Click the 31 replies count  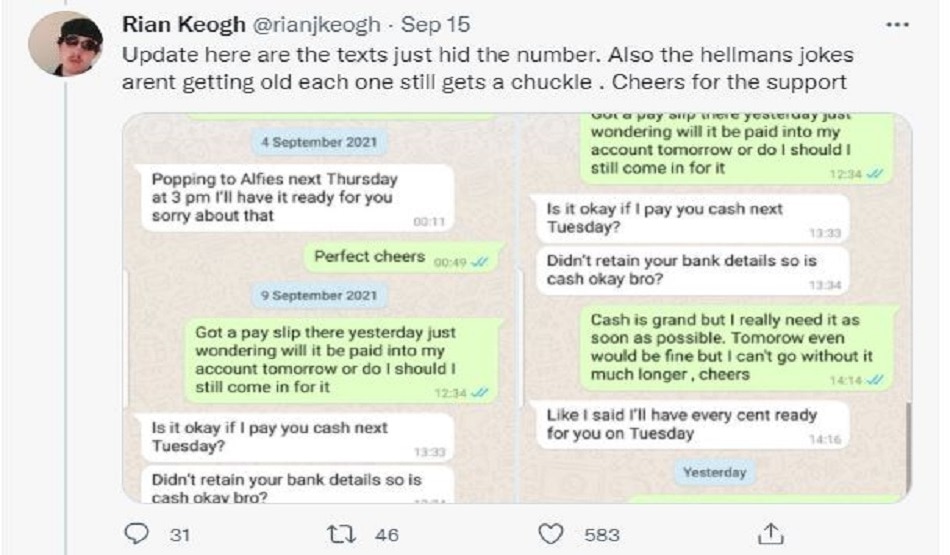[x=178, y=535]
